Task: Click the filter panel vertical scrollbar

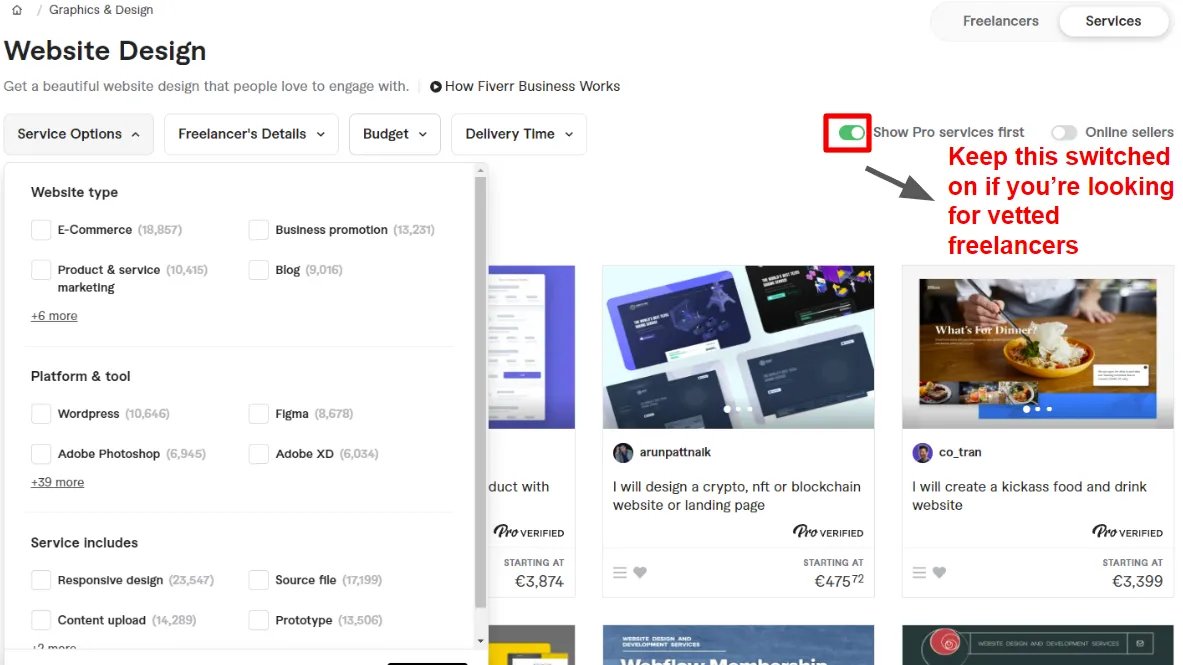Action: pos(481,393)
